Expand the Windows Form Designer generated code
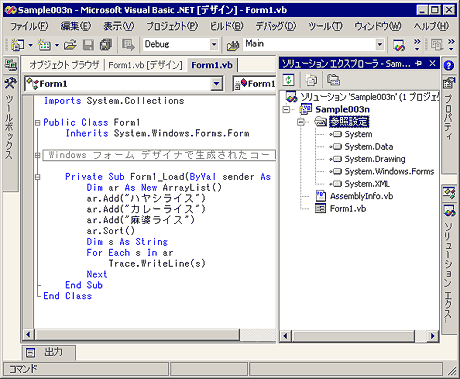The height and width of the screenshot is (379, 460). coord(38,155)
